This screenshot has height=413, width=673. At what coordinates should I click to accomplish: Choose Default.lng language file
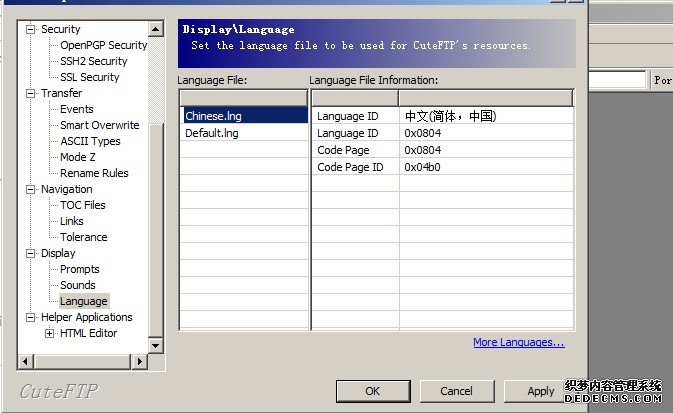[x=212, y=133]
